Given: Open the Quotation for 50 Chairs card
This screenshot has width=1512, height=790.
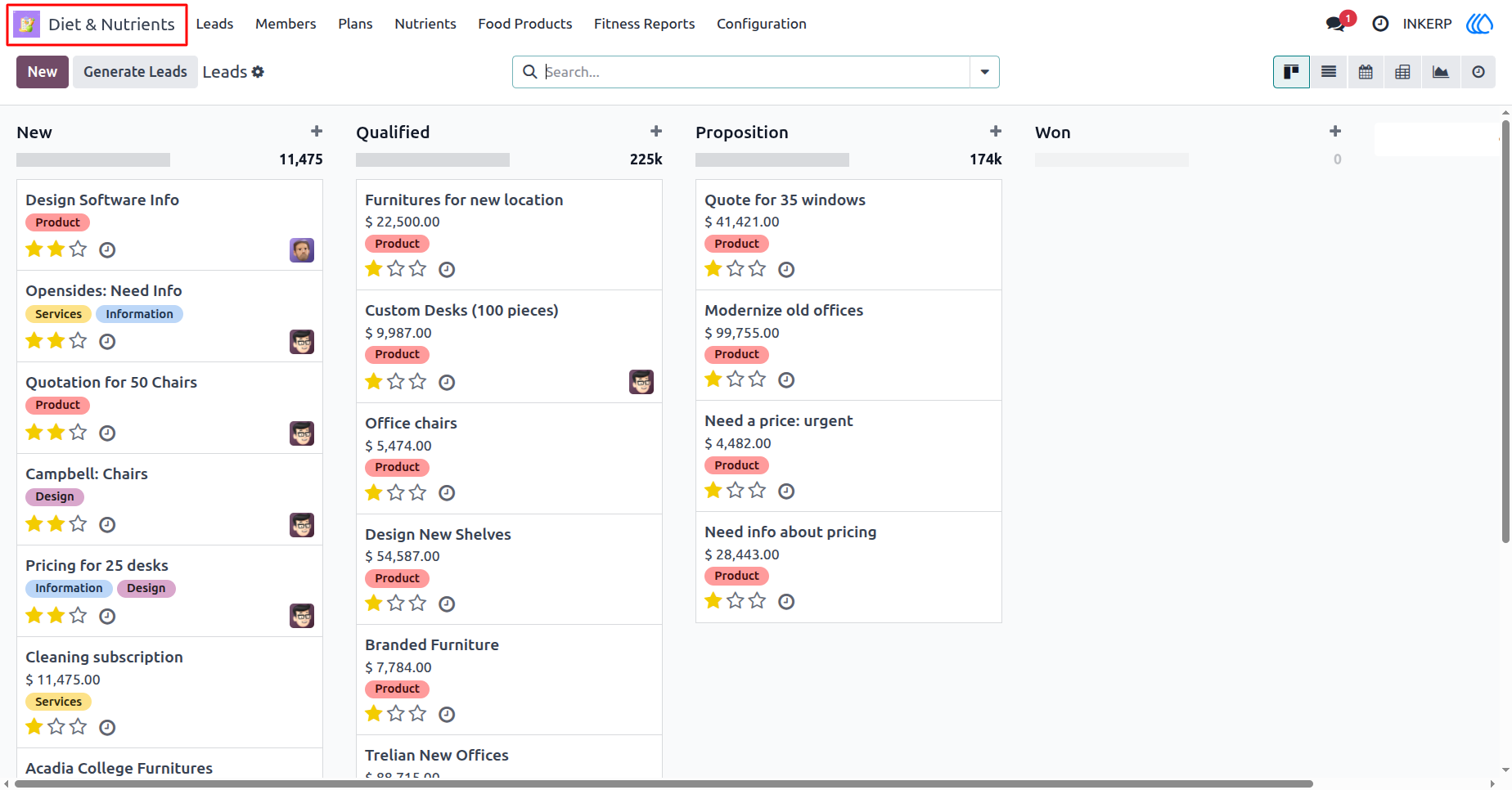Looking at the screenshot, I should (169, 408).
